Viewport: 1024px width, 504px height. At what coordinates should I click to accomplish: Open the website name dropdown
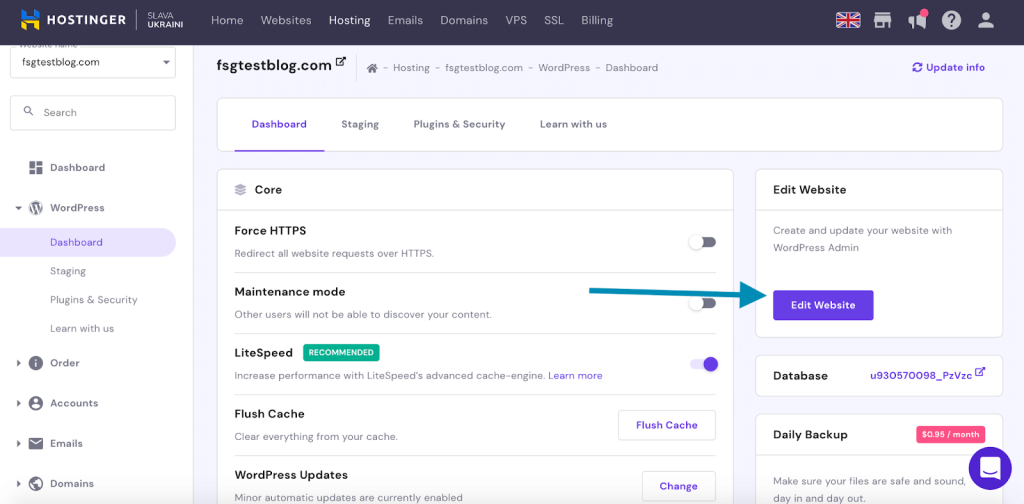tap(93, 63)
